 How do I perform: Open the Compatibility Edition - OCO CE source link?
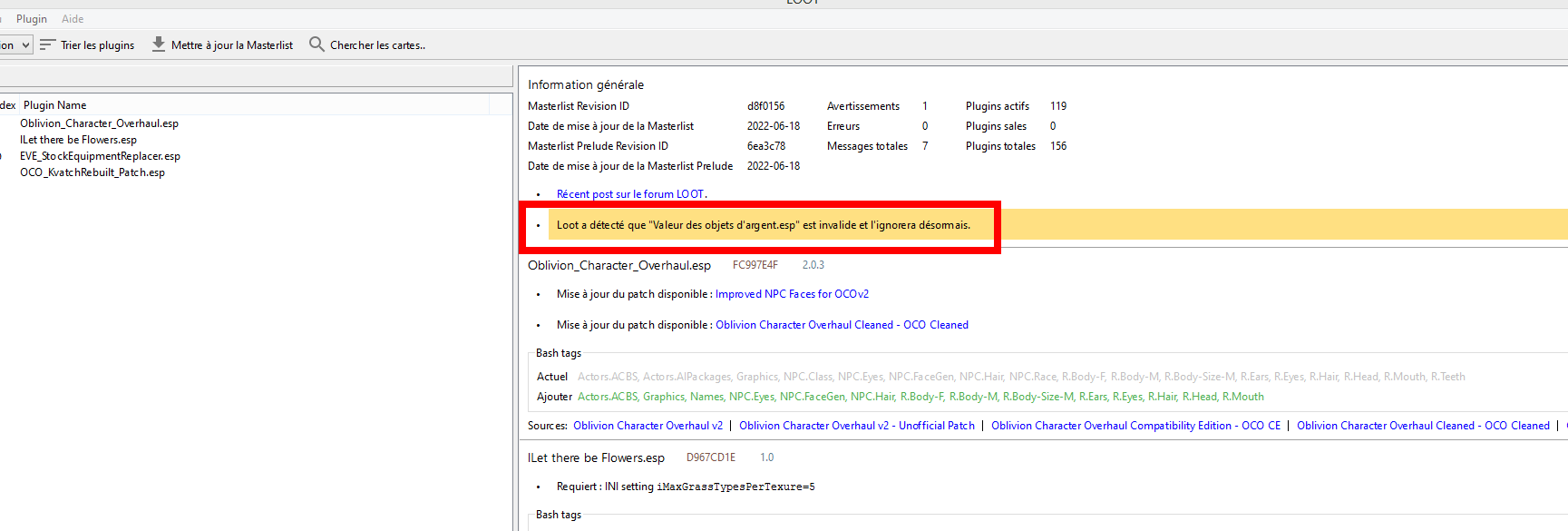point(1135,426)
